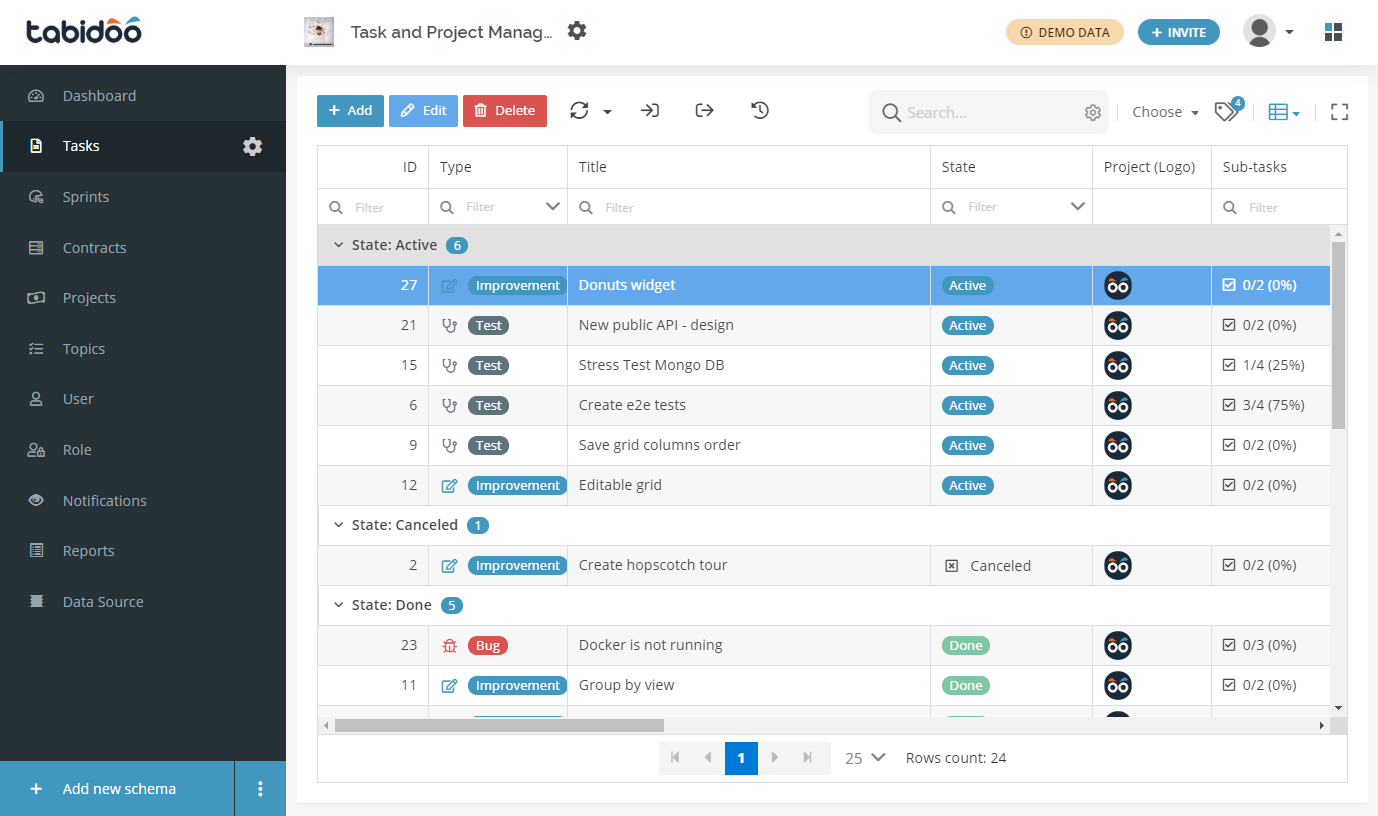Open the refresh options dropdown arrow
1378x816 pixels.
click(607, 112)
